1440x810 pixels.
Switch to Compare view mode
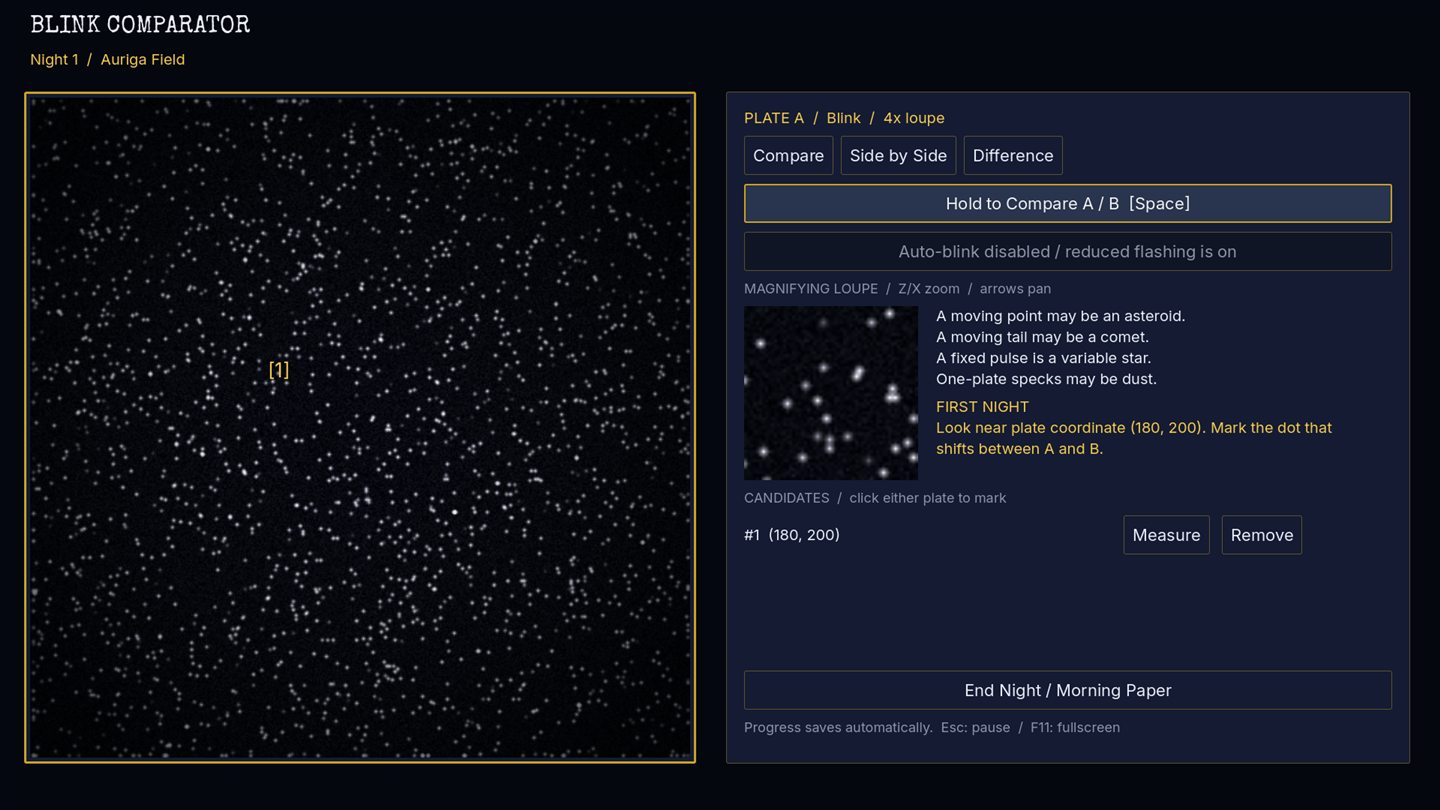click(788, 155)
